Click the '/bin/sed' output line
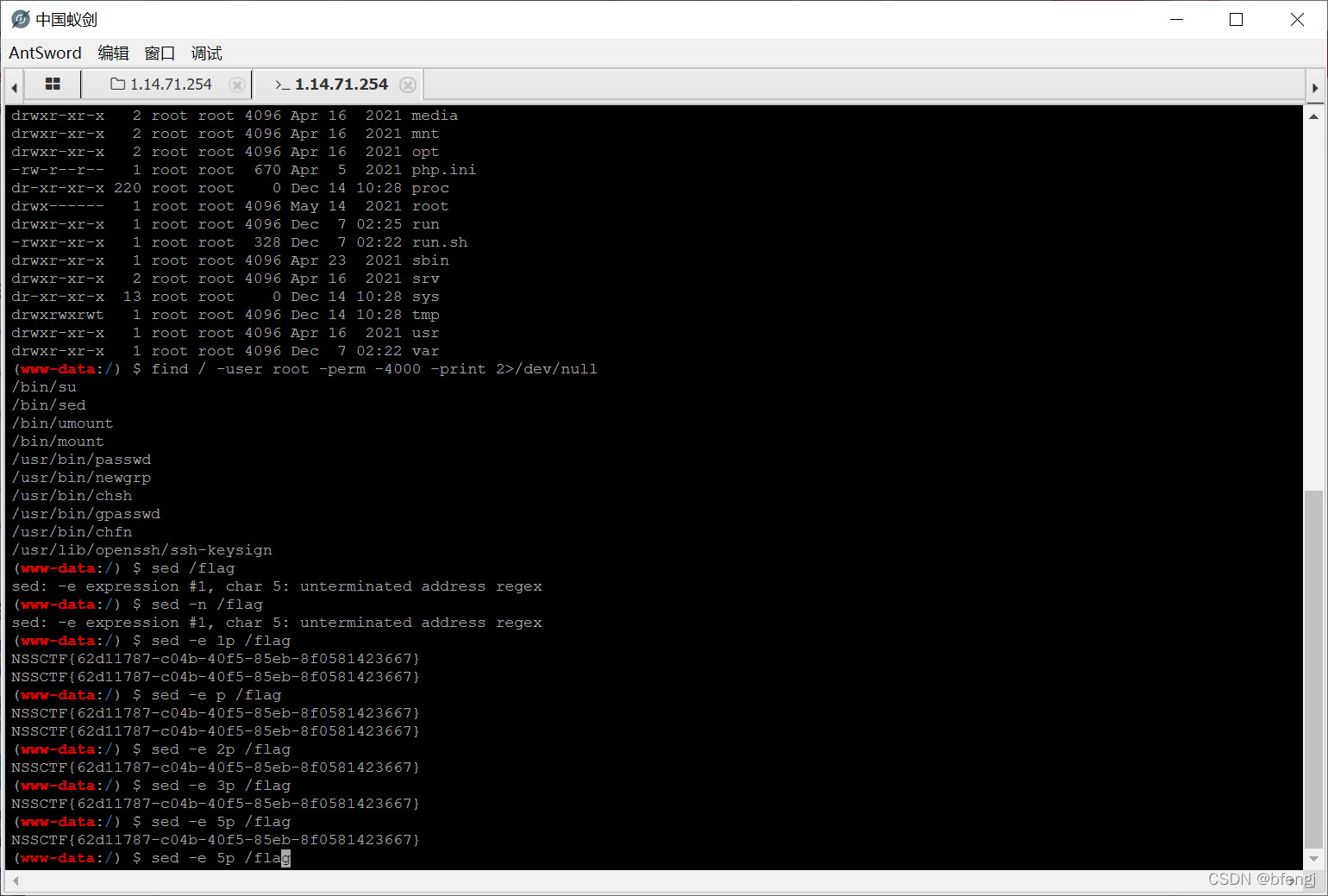Viewport: 1328px width, 896px height. 48,405
